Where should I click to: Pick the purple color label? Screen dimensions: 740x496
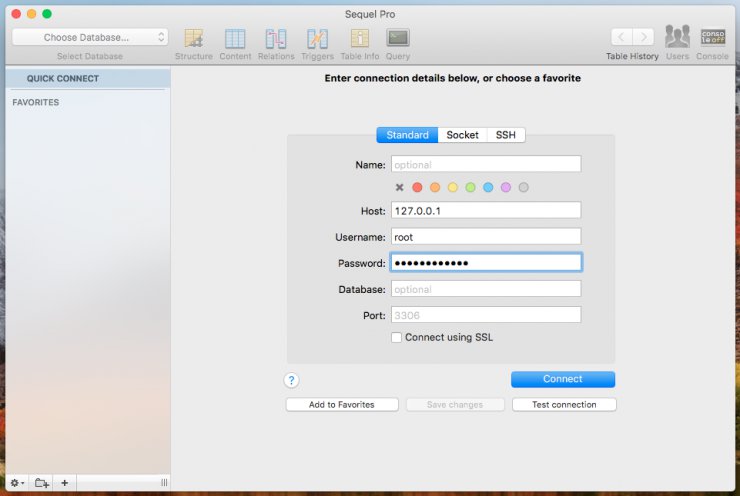tap(506, 187)
